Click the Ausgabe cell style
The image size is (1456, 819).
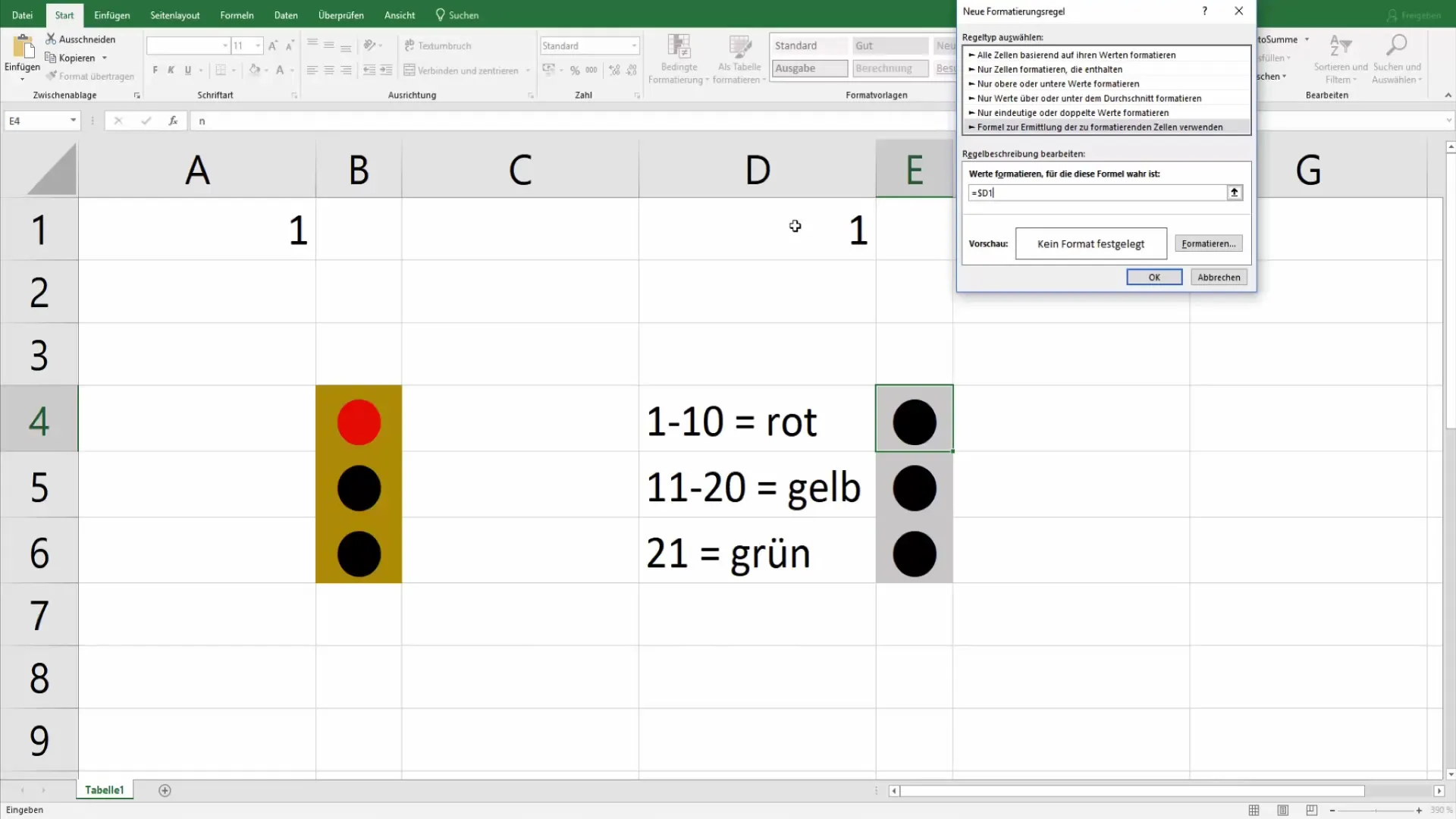click(810, 68)
